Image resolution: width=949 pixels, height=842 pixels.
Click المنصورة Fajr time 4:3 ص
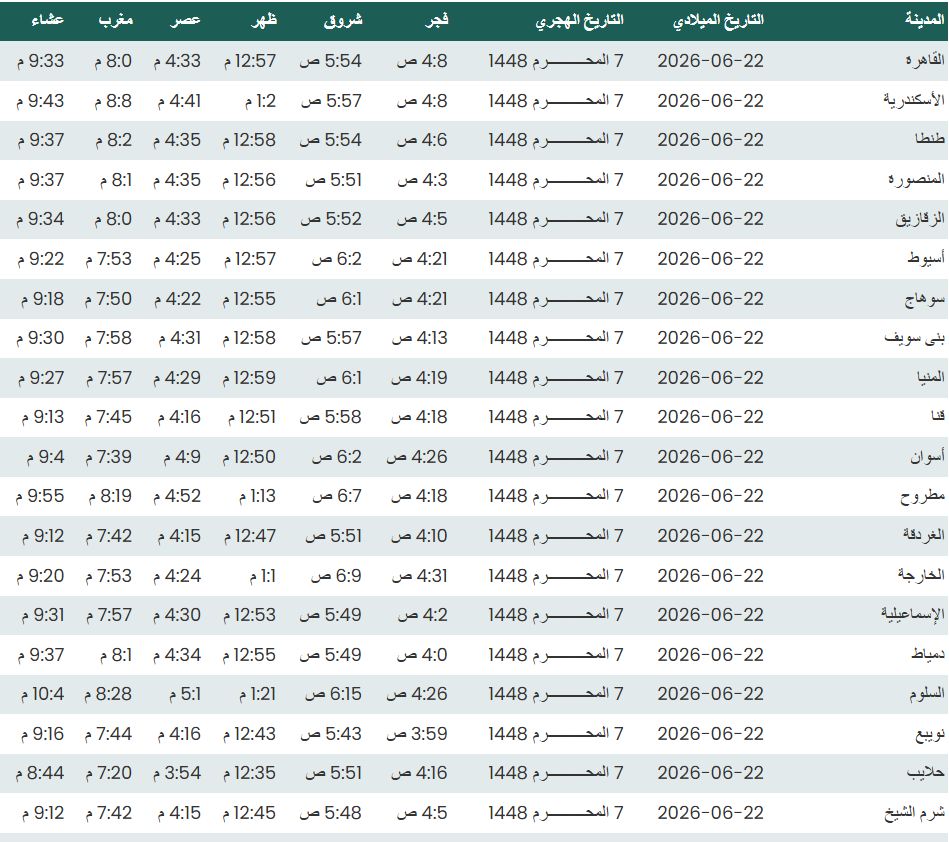pos(422,180)
